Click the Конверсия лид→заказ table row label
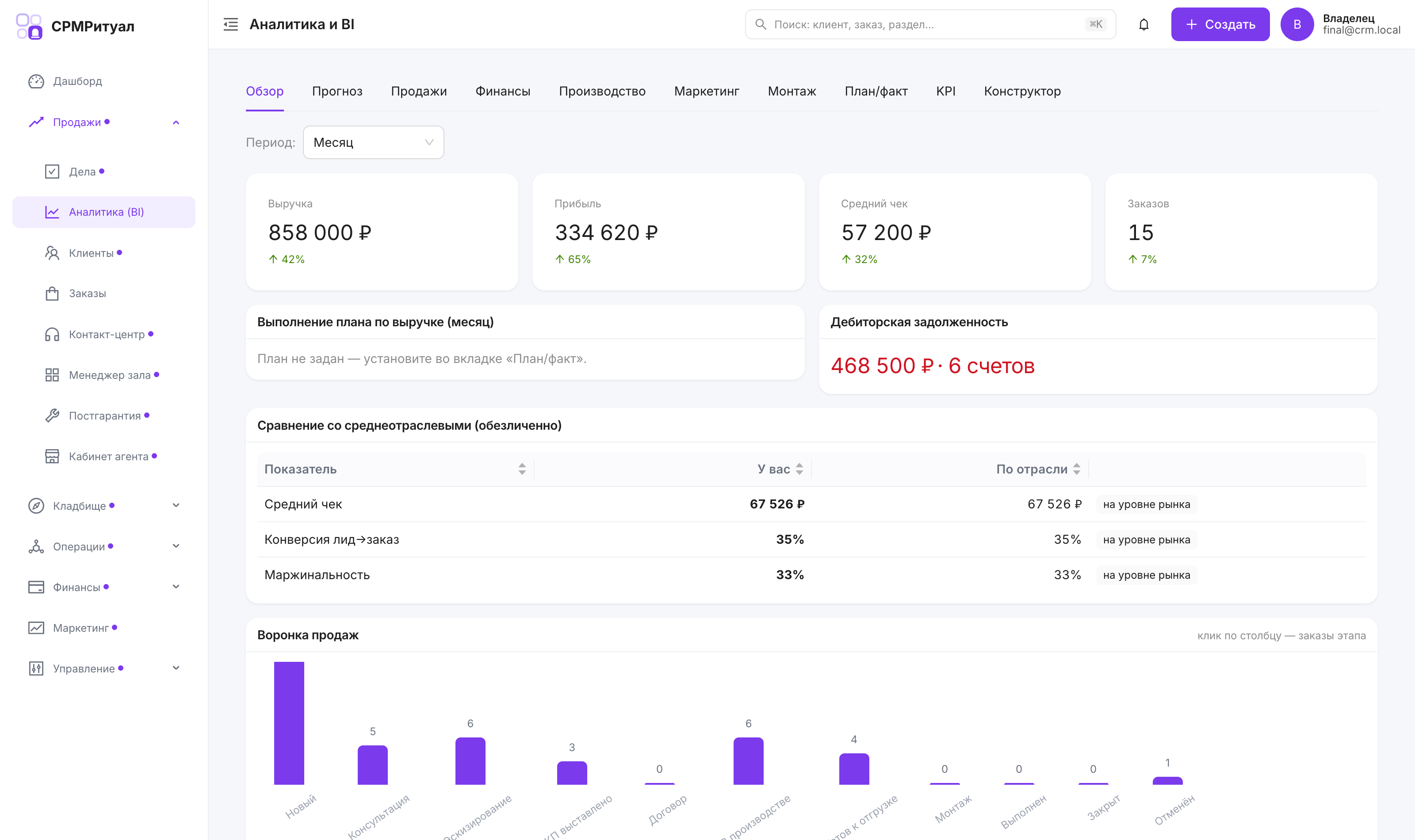Image resolution: width=1415 pixels, height=840 pixels. pyautogui.click(x=332, y=539)
